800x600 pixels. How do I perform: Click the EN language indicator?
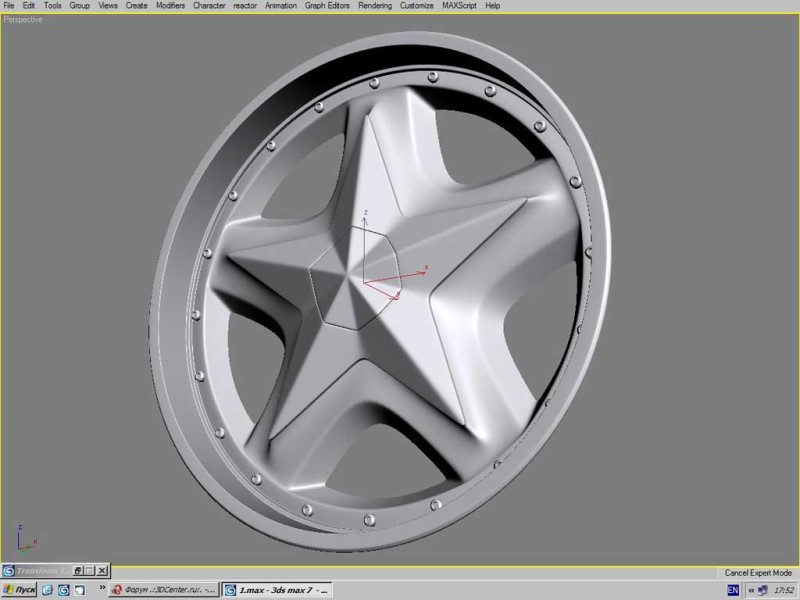(x=733, y=590)
